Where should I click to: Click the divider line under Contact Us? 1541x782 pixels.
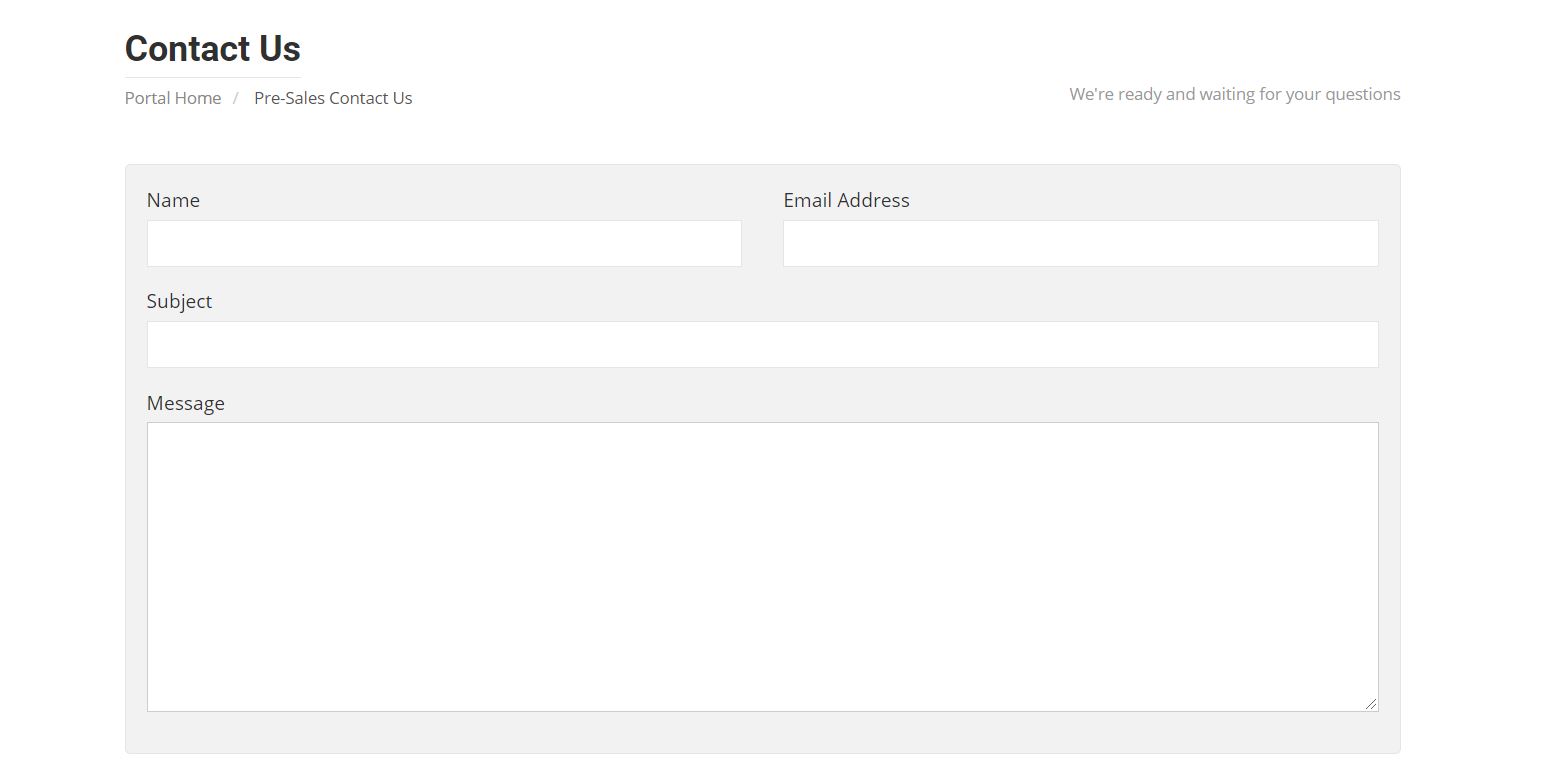click(x=213, y=77)
